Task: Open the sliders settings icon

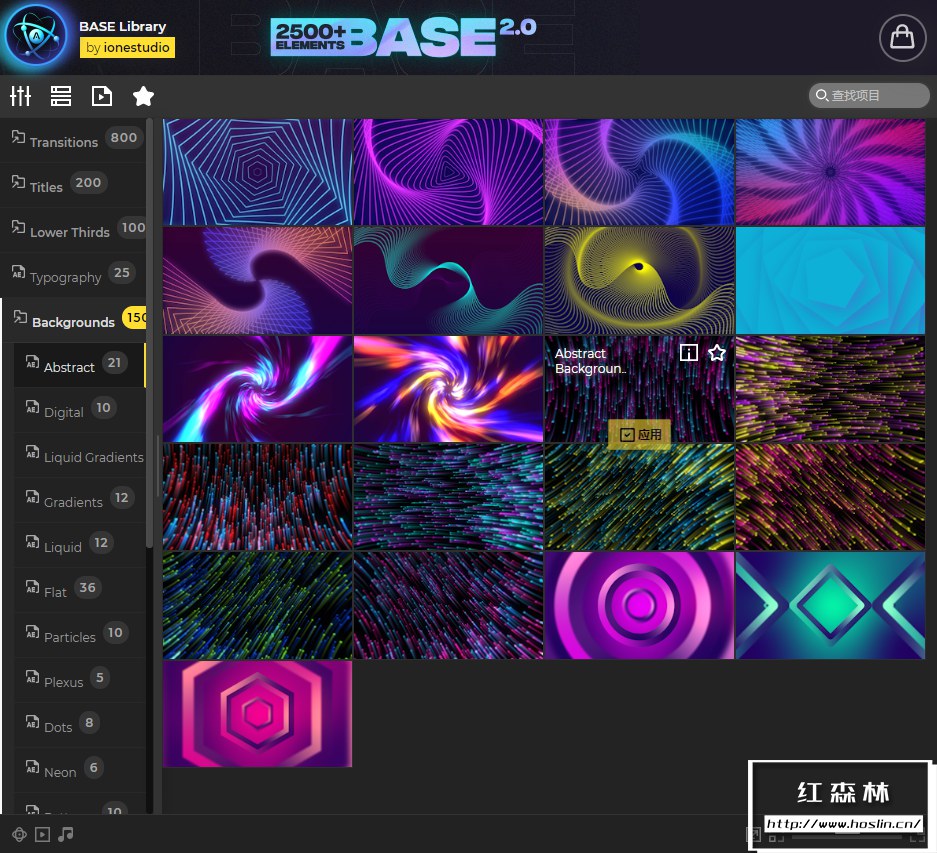Action: (20, 96)
